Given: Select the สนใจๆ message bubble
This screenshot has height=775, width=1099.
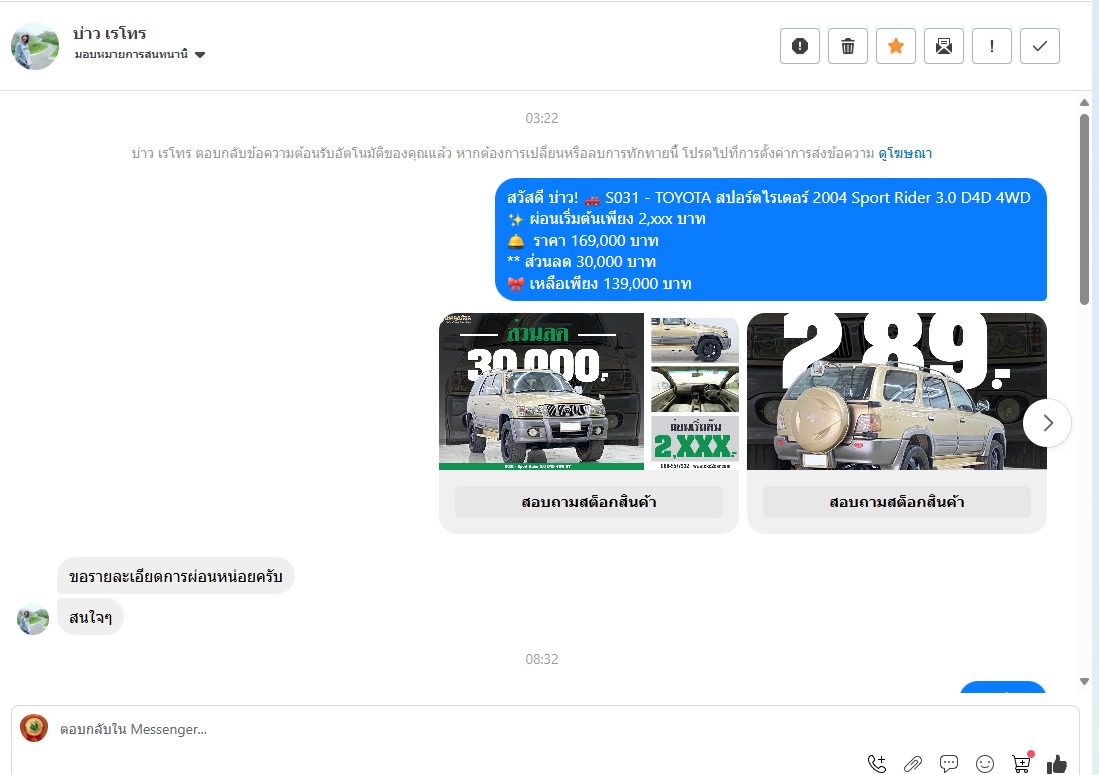Looking at the screenshot, I should pyautogui.click(x=90, y=617).
